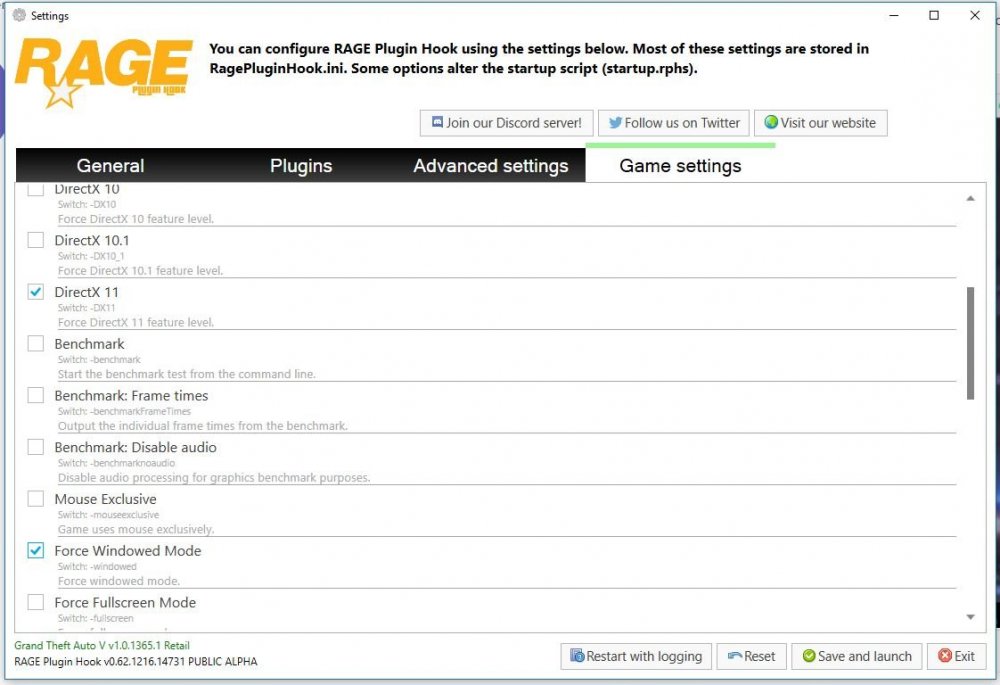Minimize the Settings window
This screenshot has width=1000, height=685.
(894, 15)
